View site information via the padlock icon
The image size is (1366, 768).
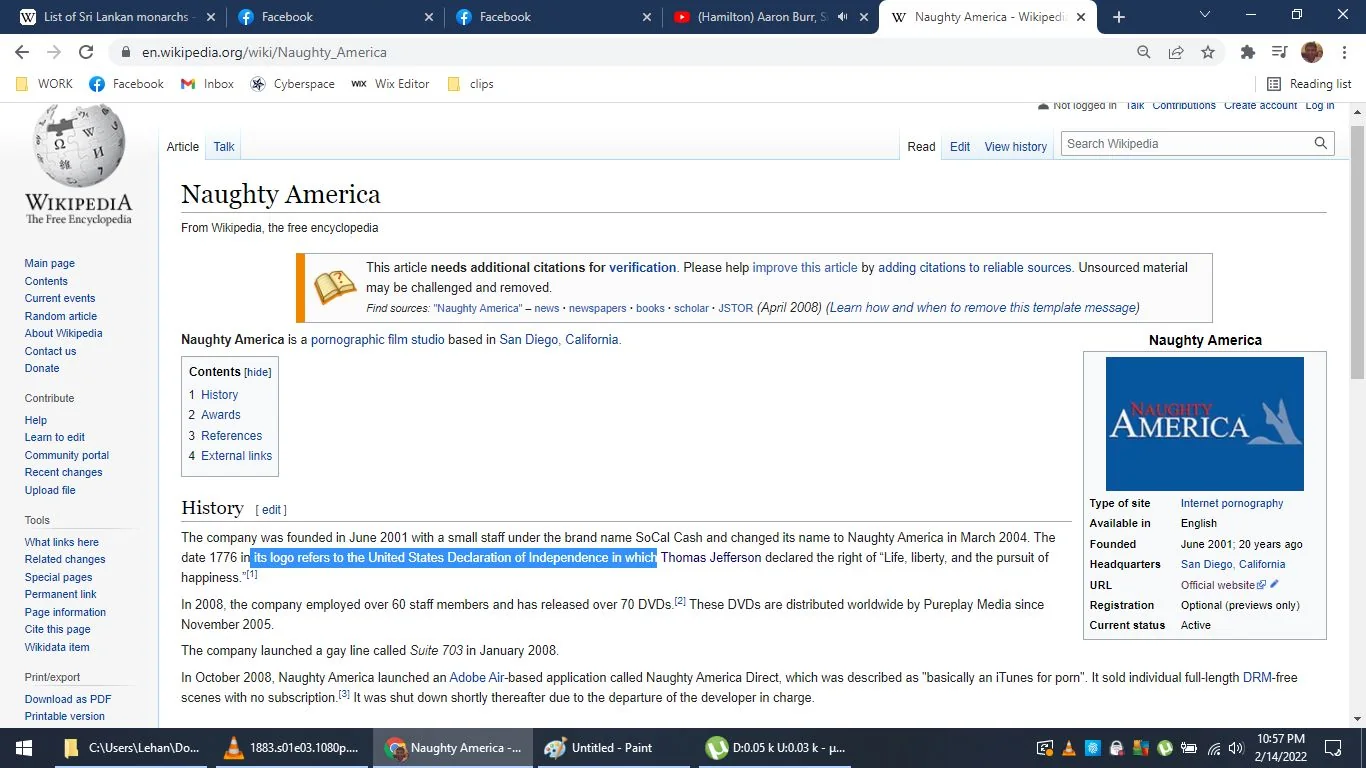pos(126,52)
